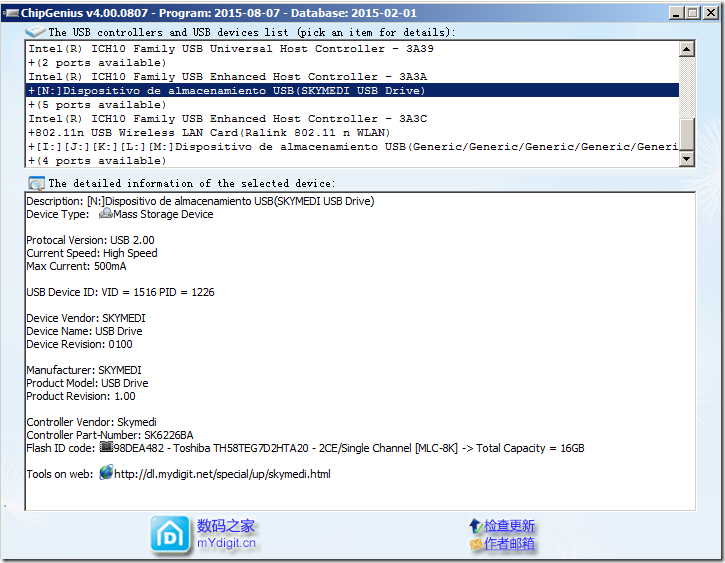Open the 数码之家 website link
This screenshot has width=725, height=563.
226,526
